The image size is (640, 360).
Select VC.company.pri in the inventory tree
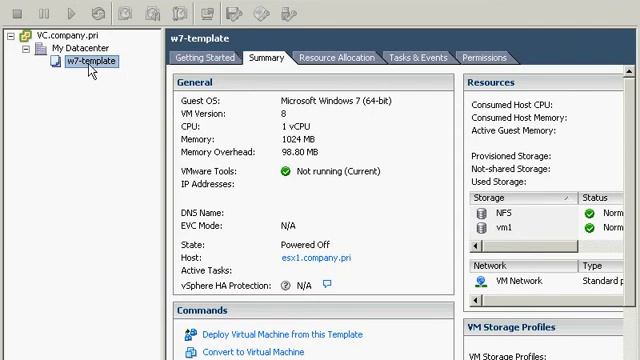(67, 36)
